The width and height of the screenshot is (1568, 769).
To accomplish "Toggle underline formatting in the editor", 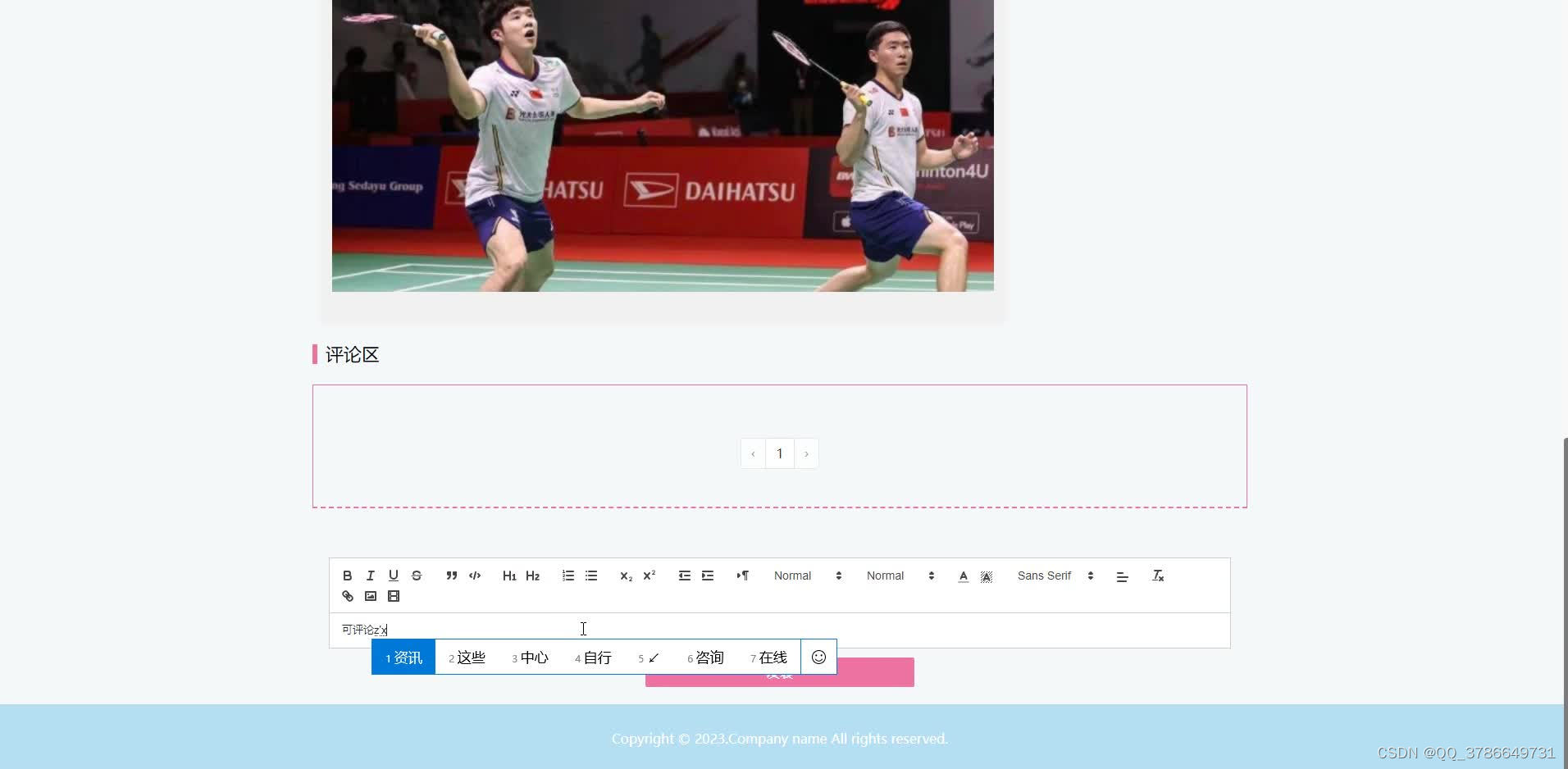I will [x=393, y=576].
